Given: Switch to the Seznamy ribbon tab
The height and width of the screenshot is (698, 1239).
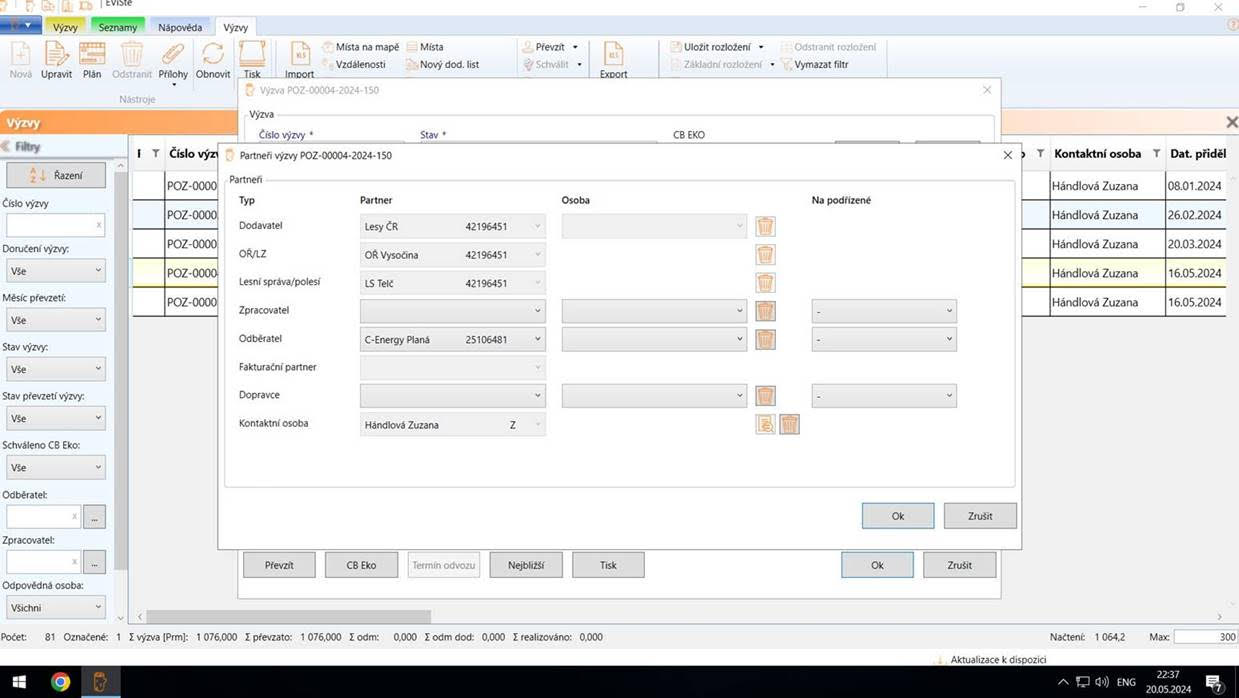Looking at the screenshot, I should point(117,27).
